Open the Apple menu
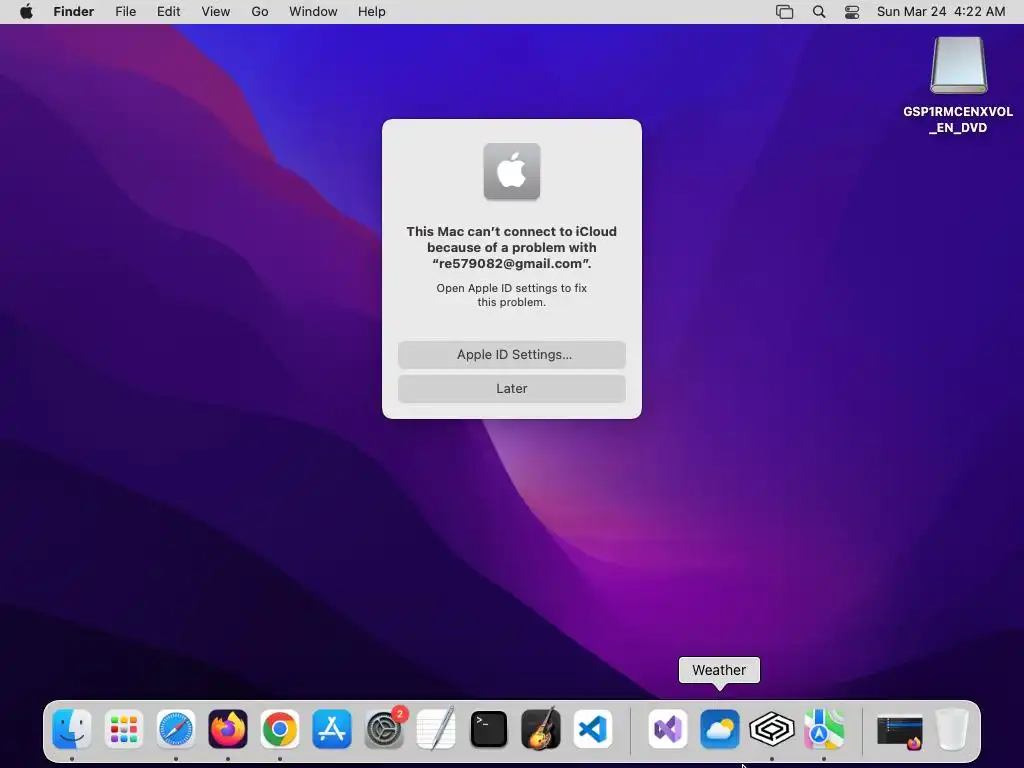This screenshot has height=768, width=1024. 26,12
